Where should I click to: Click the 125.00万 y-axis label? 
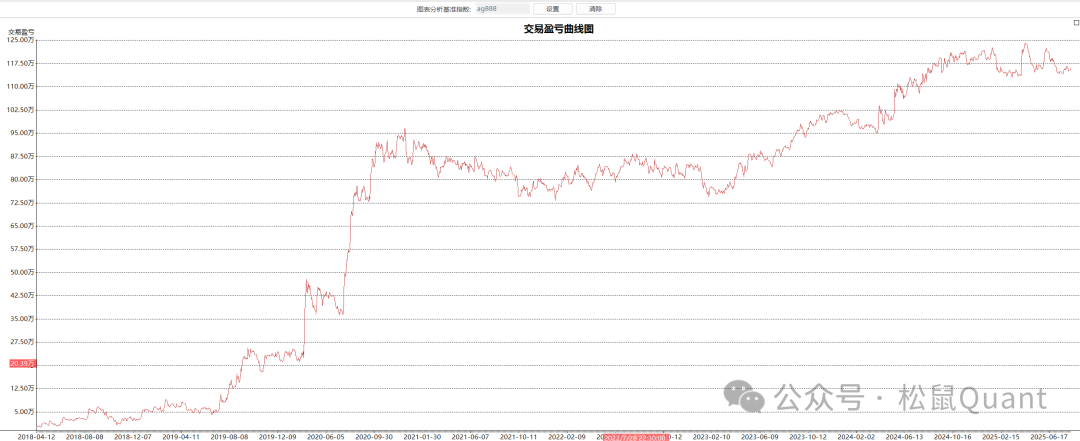tap(22, 40)
